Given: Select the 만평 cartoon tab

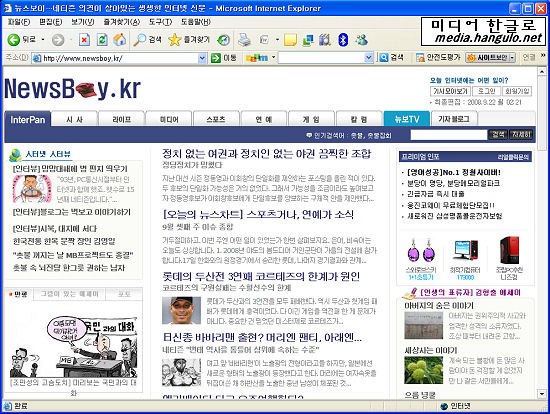Looking at the screenshot, I should [19, 294].
